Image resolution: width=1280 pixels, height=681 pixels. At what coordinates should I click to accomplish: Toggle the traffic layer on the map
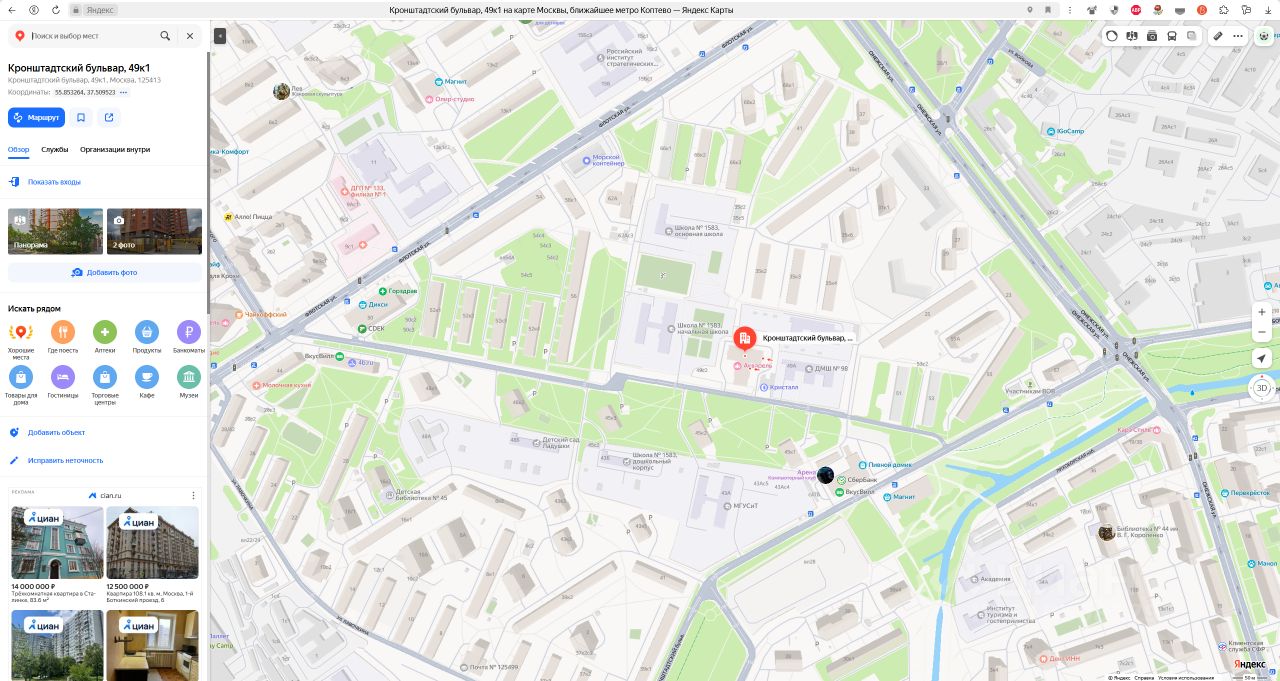(x=1112, y=36)
